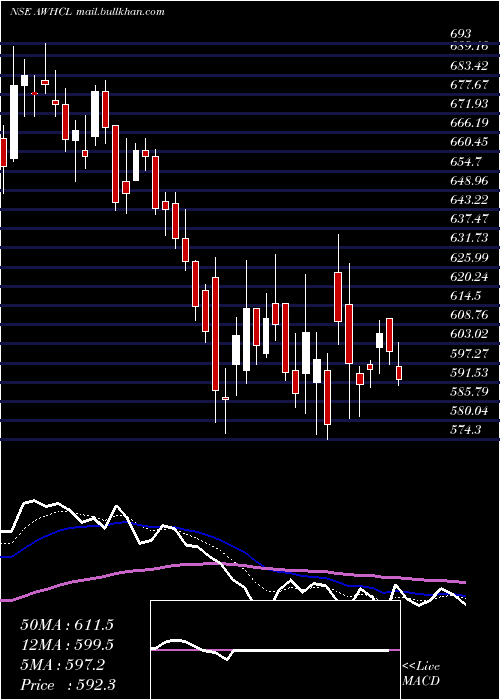This screenshot has height=700, width=500.
Task: Select the 677.67 price axis label
Action: tap(469, 85)
